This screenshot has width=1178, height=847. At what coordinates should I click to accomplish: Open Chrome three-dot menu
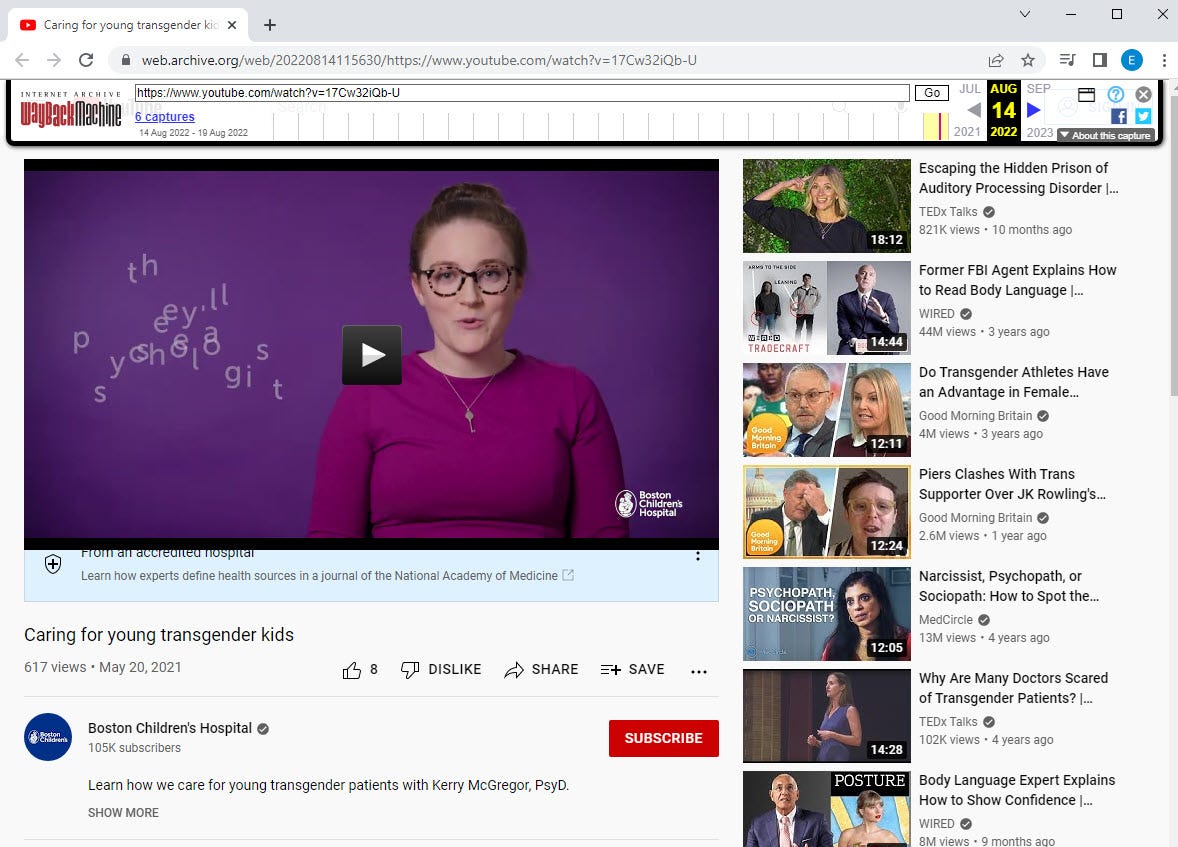[1164, 60]
